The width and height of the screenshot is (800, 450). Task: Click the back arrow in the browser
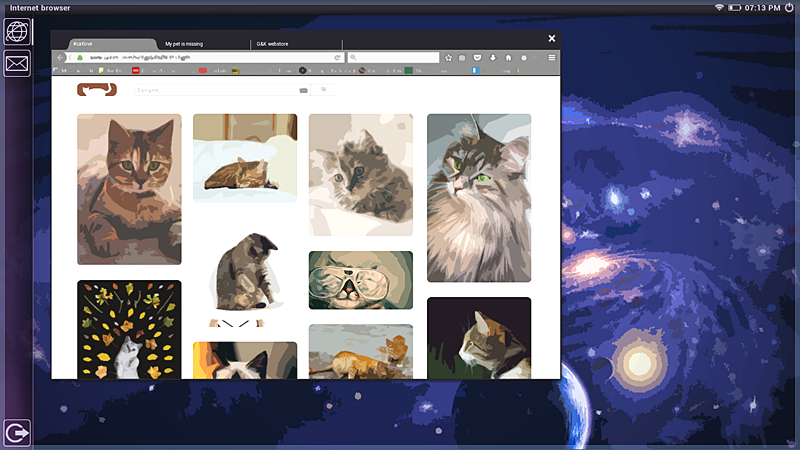61,58
